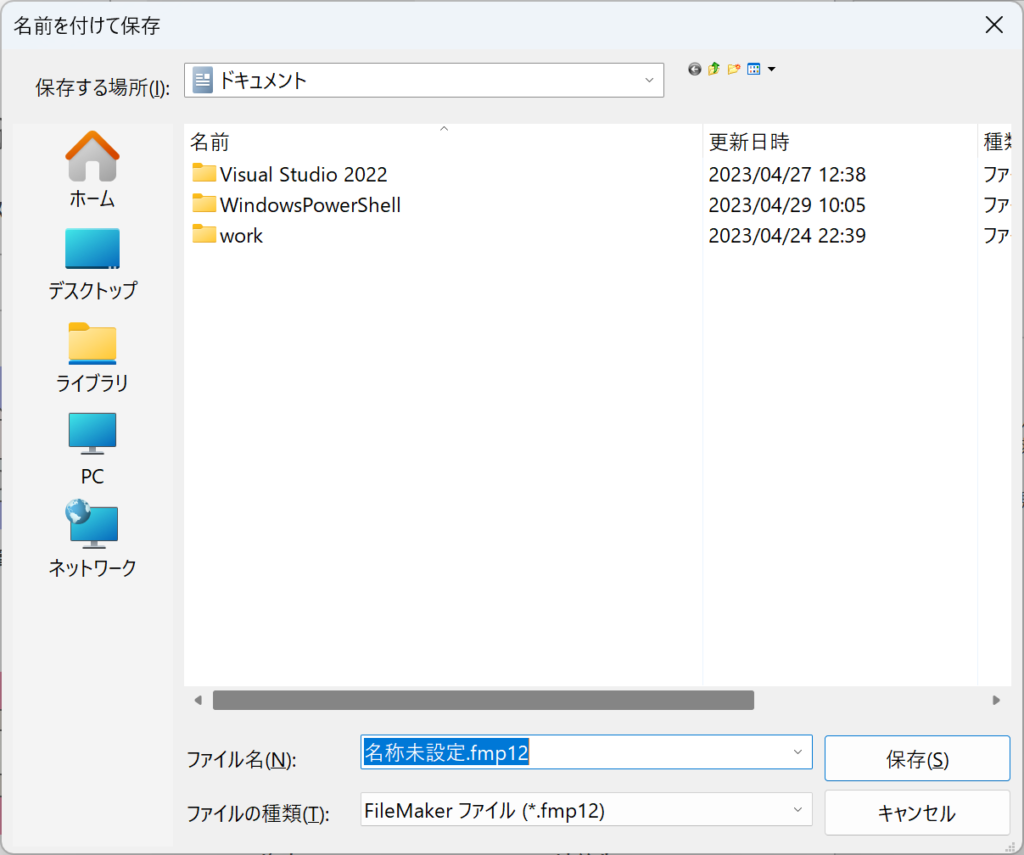Open ライブラリ from the sidebar
Image resolution: width=1024 pixels, height=855 pixels.
click(x=92, y=357)
